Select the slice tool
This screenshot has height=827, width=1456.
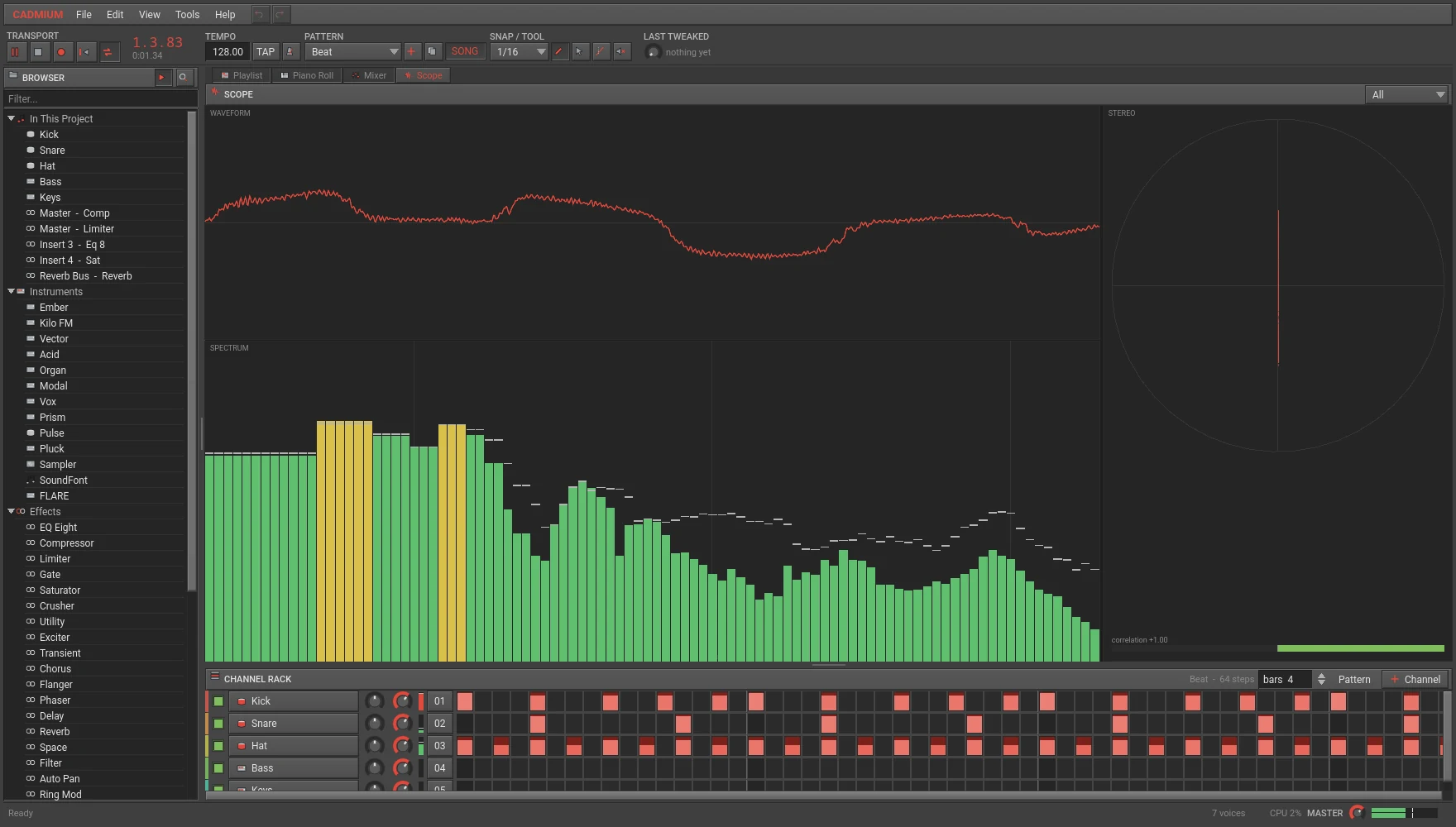[601, 51]
